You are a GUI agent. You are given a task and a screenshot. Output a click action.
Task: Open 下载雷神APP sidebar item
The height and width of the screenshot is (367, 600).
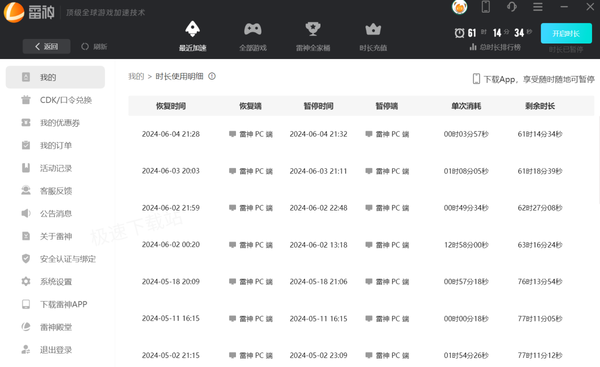point(55,304)
